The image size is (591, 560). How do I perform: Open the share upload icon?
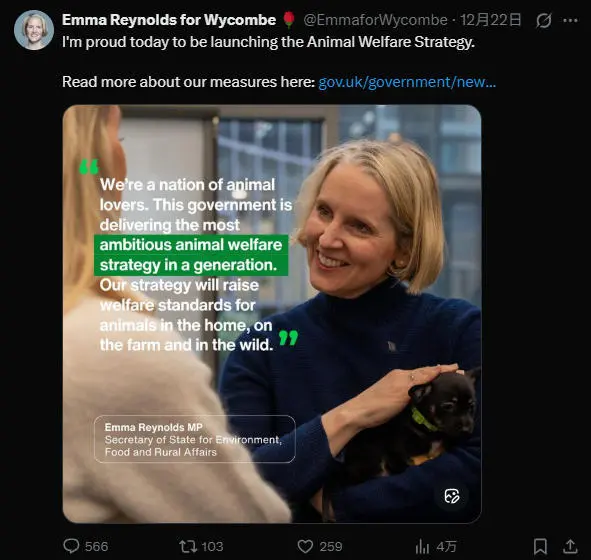[x=570, y=546]
